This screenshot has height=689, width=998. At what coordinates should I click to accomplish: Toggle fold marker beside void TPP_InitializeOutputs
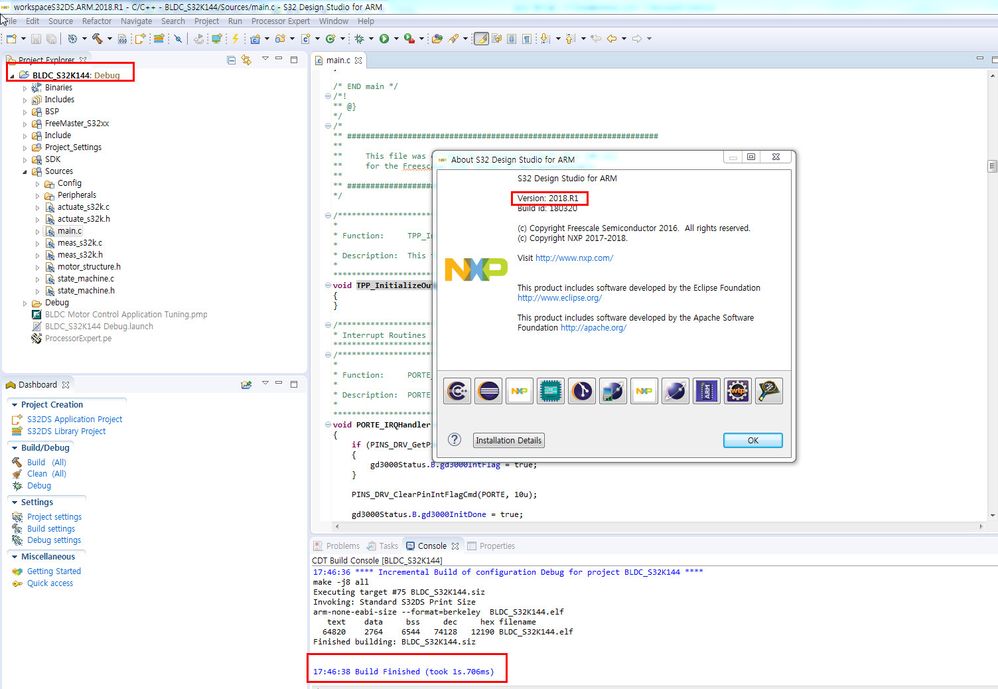coord(328,285)
